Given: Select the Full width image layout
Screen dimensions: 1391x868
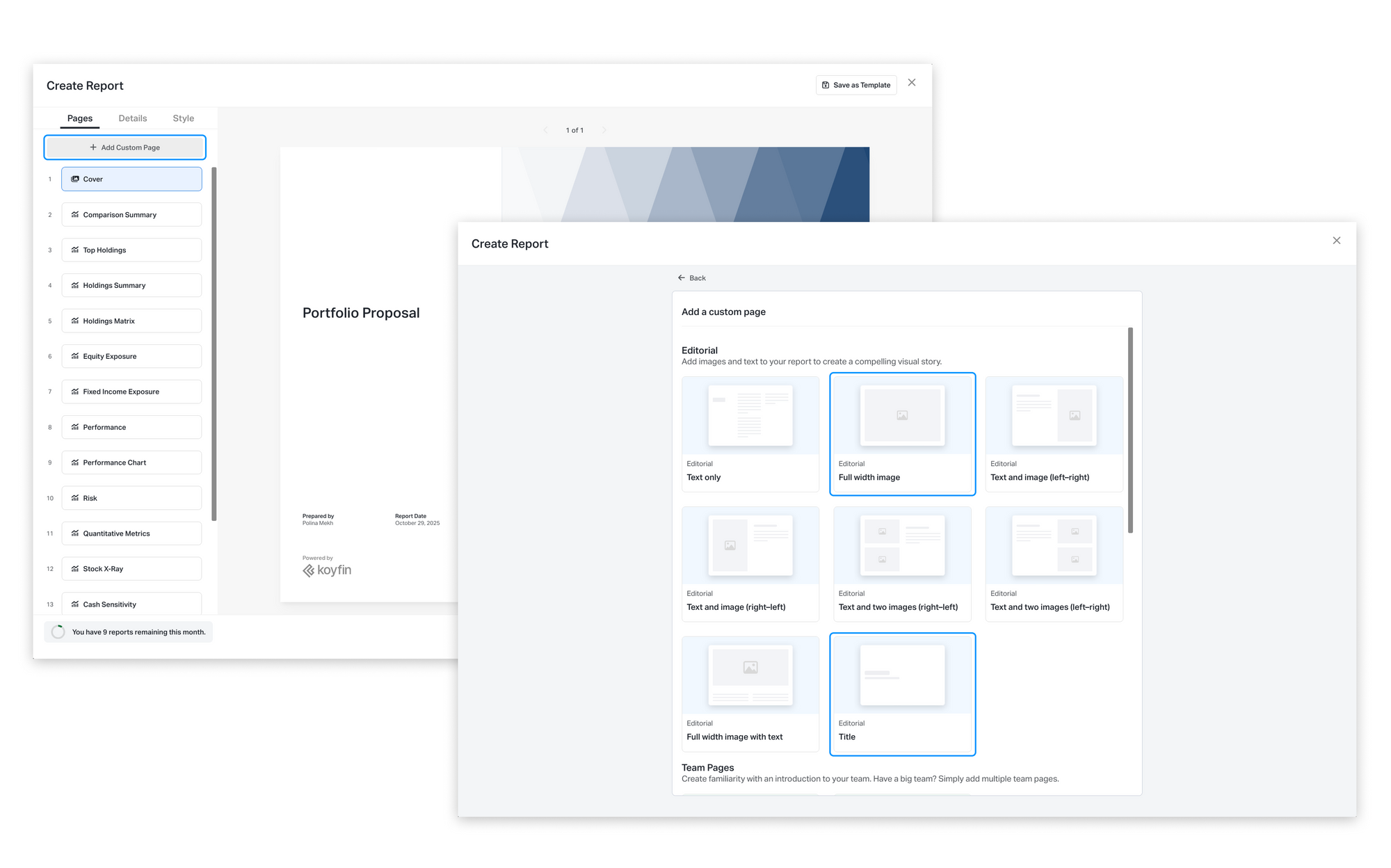Looking at the screenshot, I should [902, 433].
